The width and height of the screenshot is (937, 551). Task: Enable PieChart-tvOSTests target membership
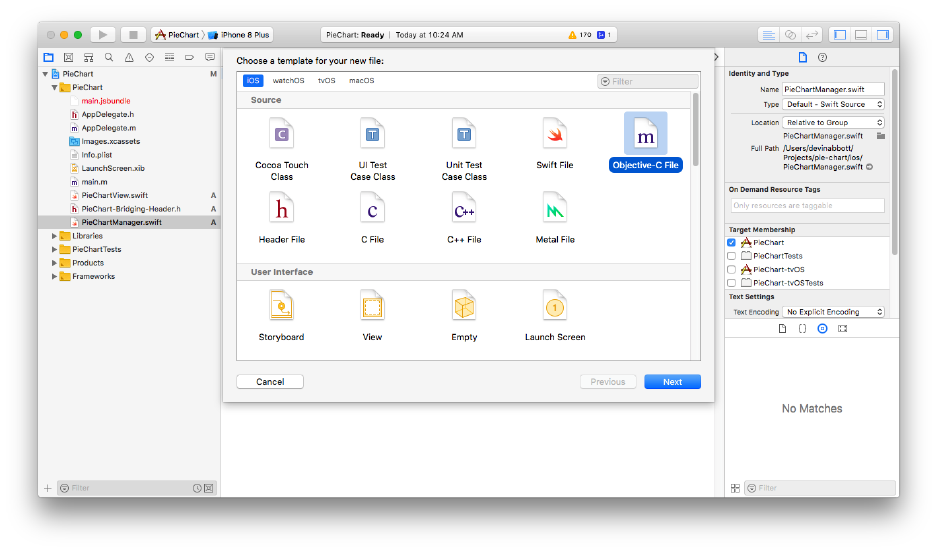click(731, 283)
